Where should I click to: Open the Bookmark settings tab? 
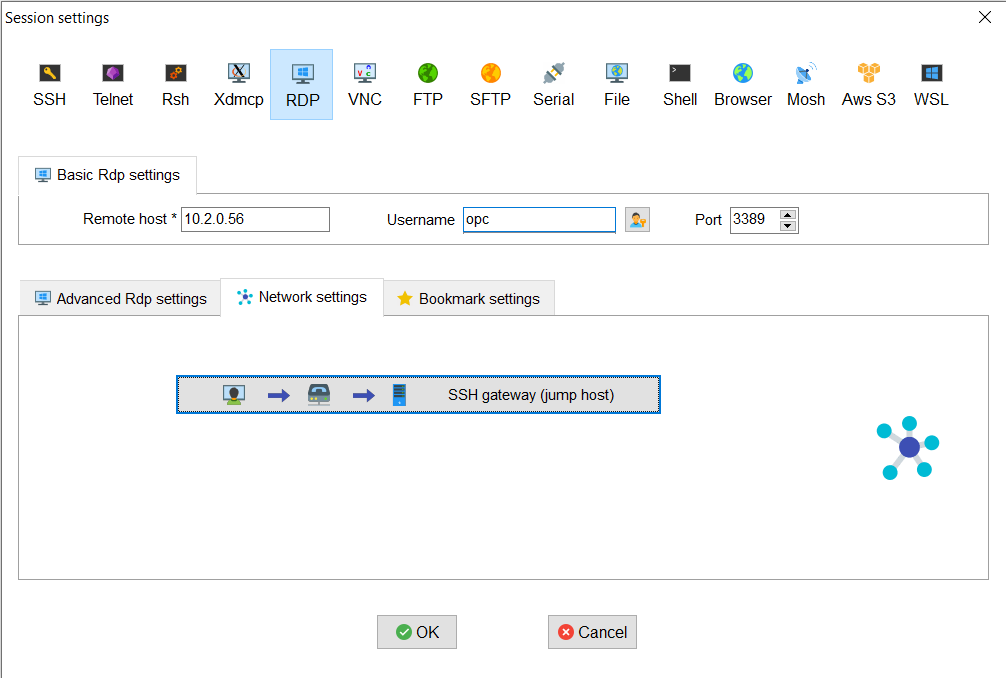click(468, 297)
